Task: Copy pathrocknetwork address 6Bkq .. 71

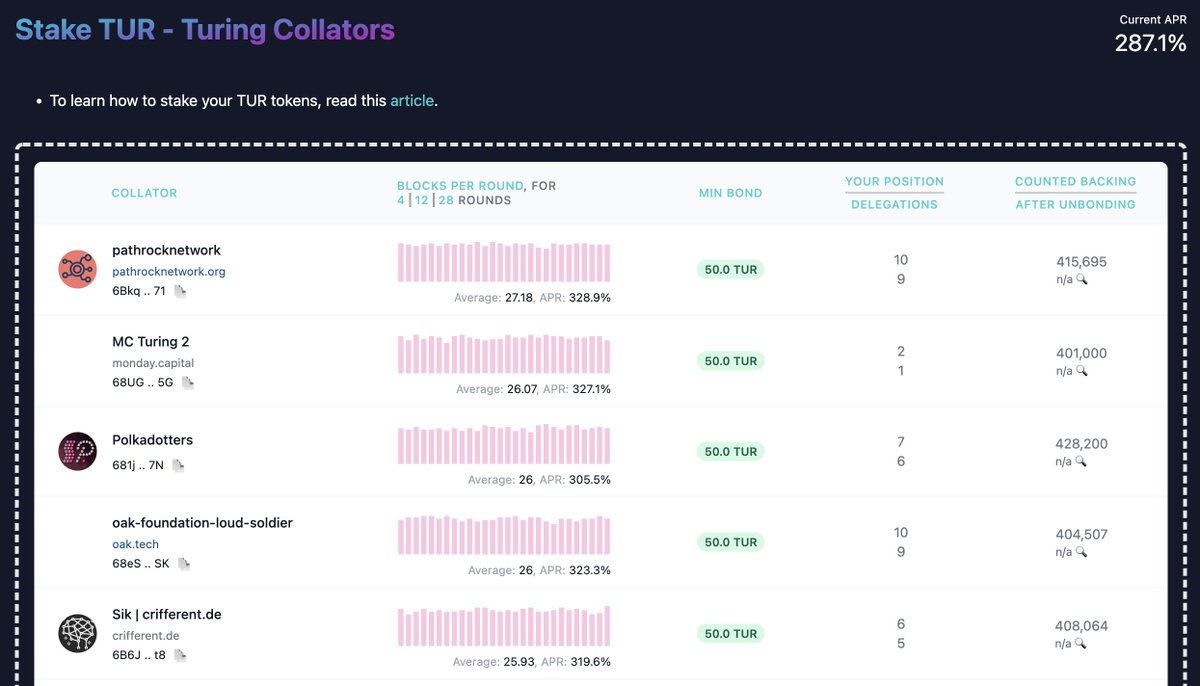Action: 180,291
